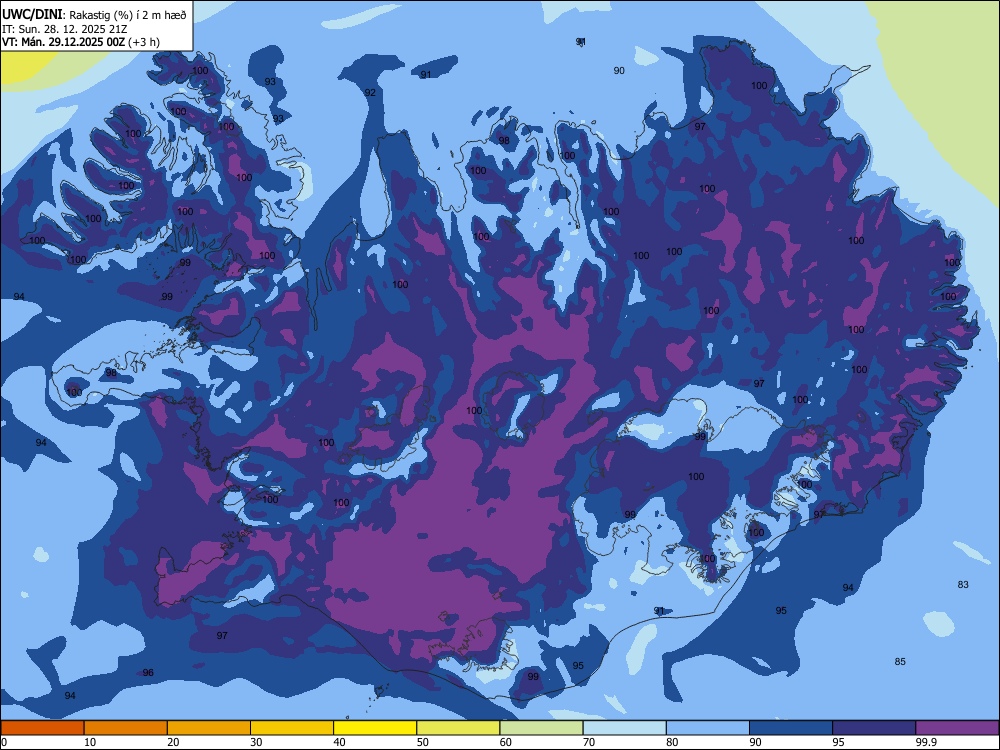Click the bright yellow 40–50 legend swatch
This screenshot has width=1000, height=750.
pos(375,728)
